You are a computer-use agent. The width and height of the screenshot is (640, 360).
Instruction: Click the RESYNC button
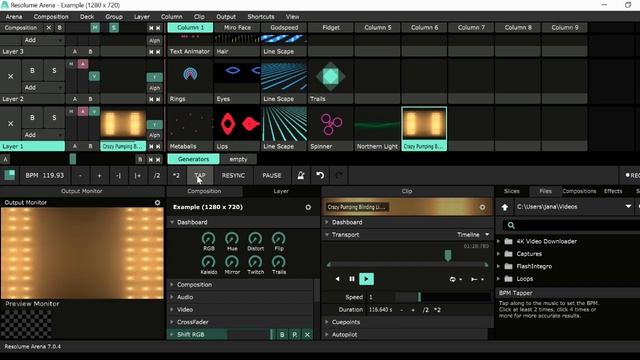tap(233, 176)
